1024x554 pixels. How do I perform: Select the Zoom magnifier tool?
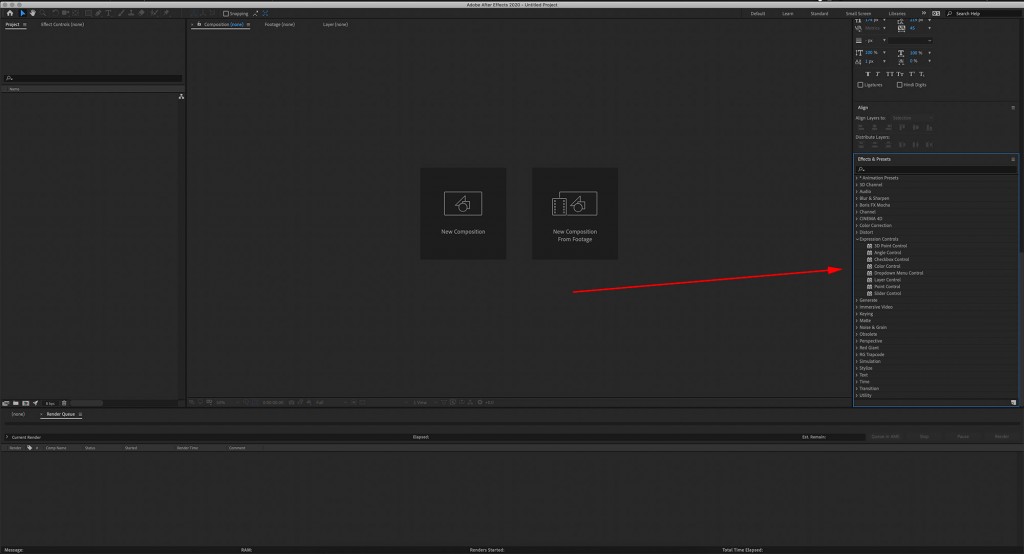coord(42,13)
